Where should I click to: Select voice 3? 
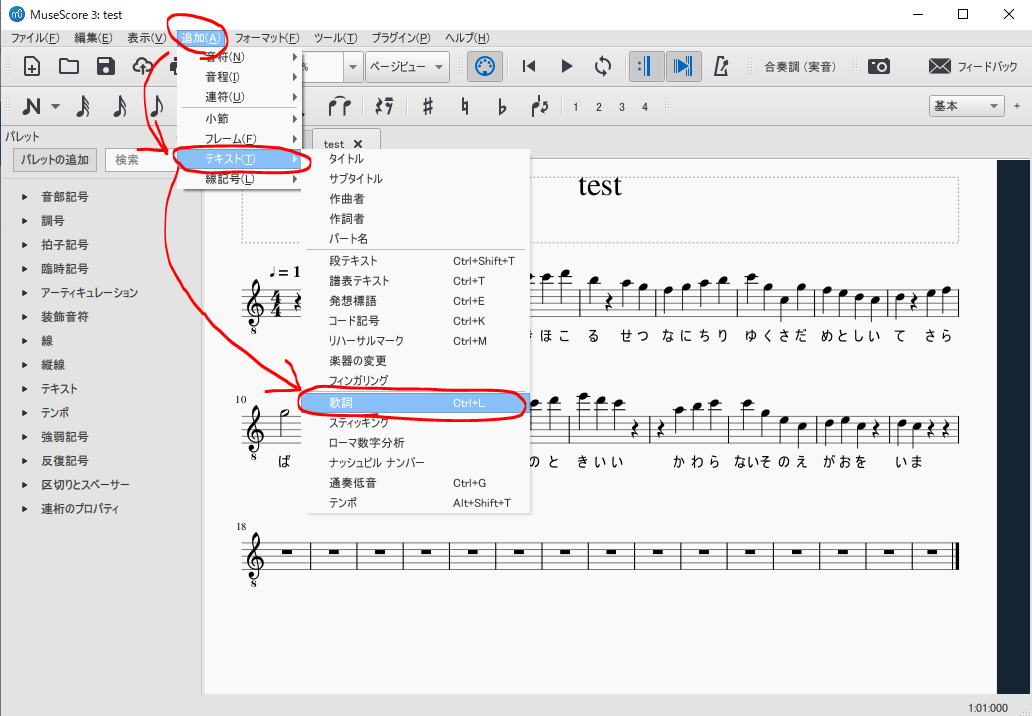[621, 107]
